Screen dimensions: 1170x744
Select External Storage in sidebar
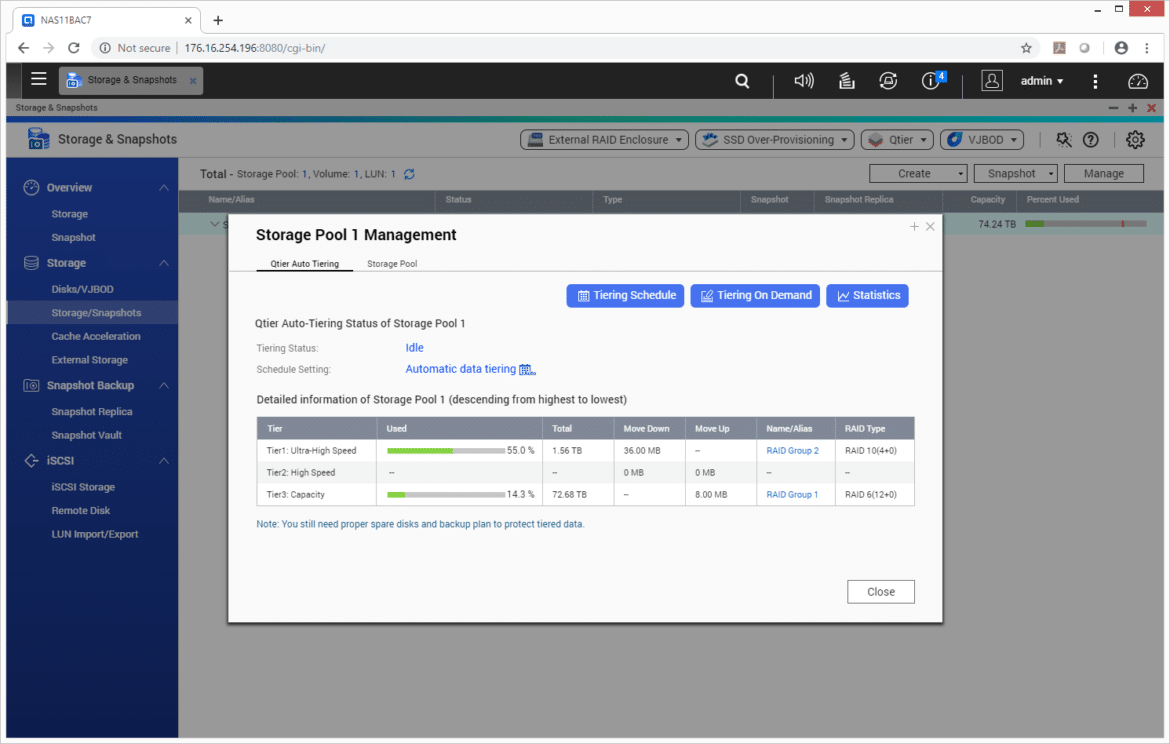90,360
